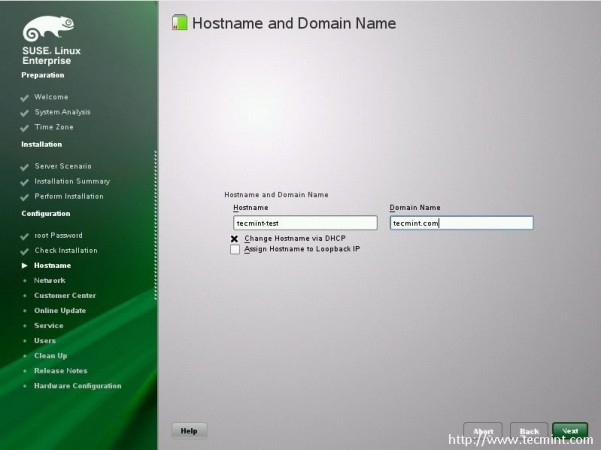
Task: Select the Hardware Configuration step
Action: [x=77, y=386]
